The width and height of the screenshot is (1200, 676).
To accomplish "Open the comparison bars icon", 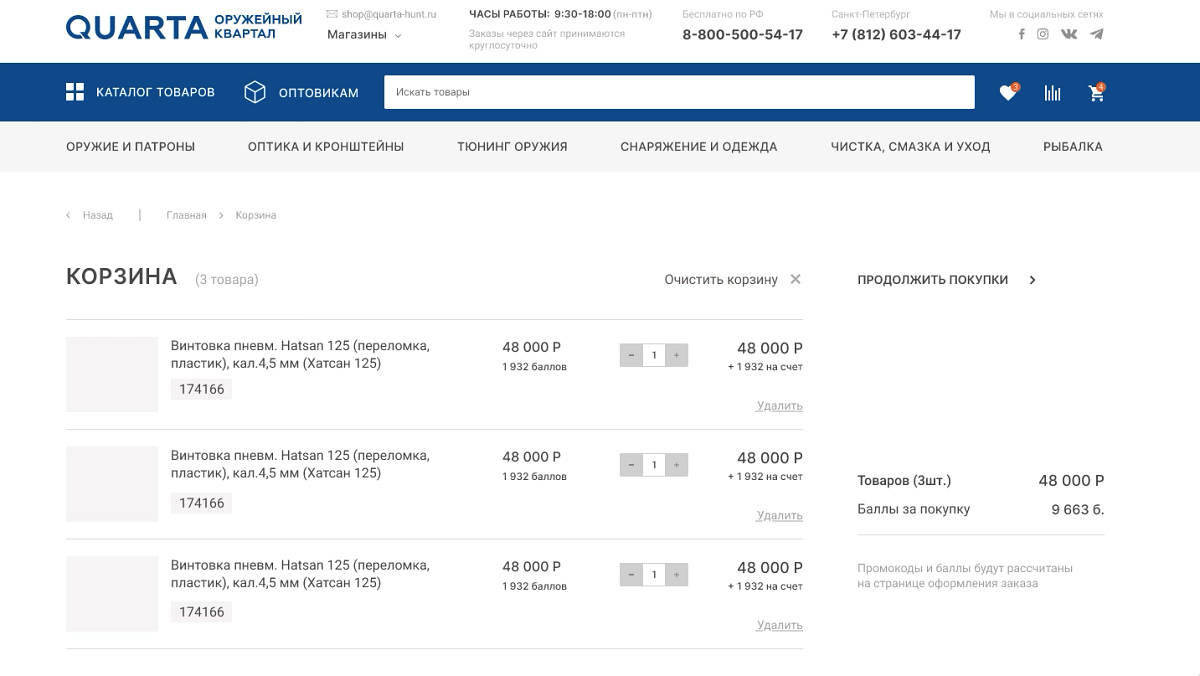I will click(1053, 93).
